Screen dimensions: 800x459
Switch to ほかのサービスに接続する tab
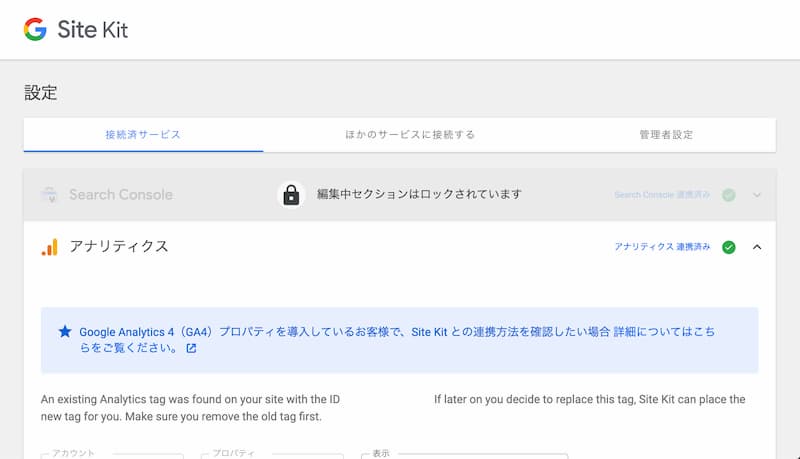coord(410,135)
